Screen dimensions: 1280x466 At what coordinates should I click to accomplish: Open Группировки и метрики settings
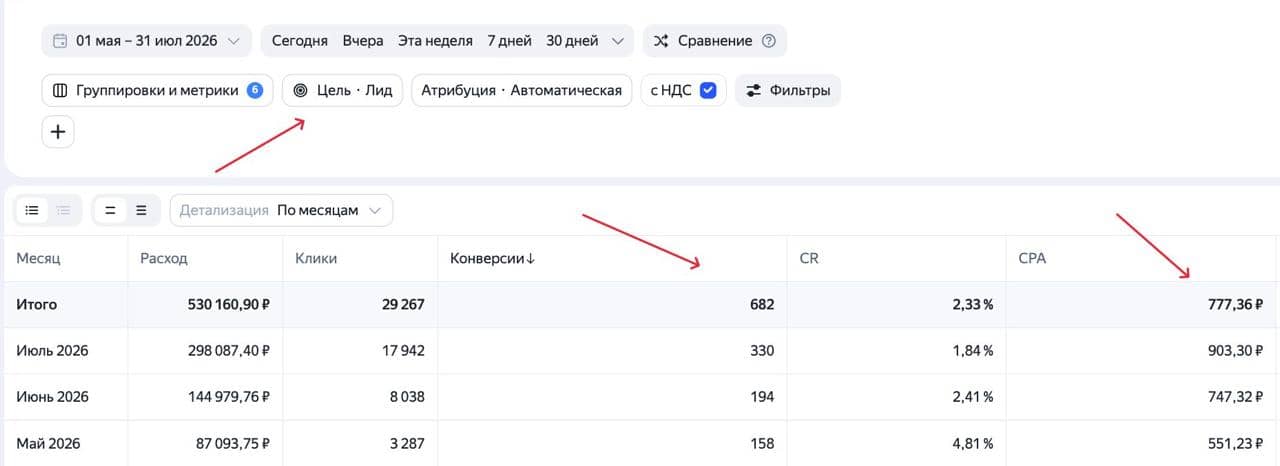coord(157,90)
